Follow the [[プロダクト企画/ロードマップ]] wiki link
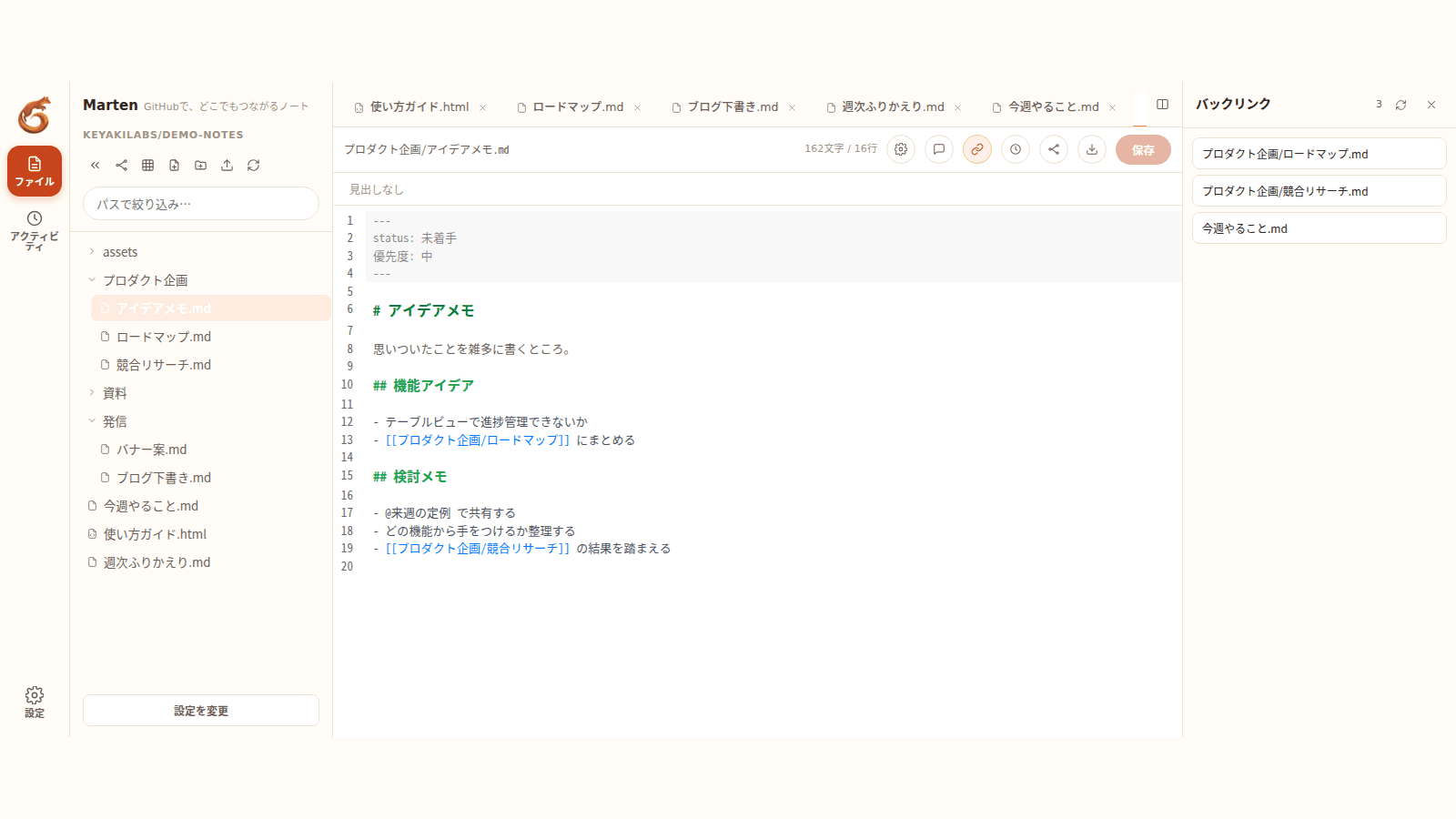This screenshot has height=819, width=1456. (478, 440)
